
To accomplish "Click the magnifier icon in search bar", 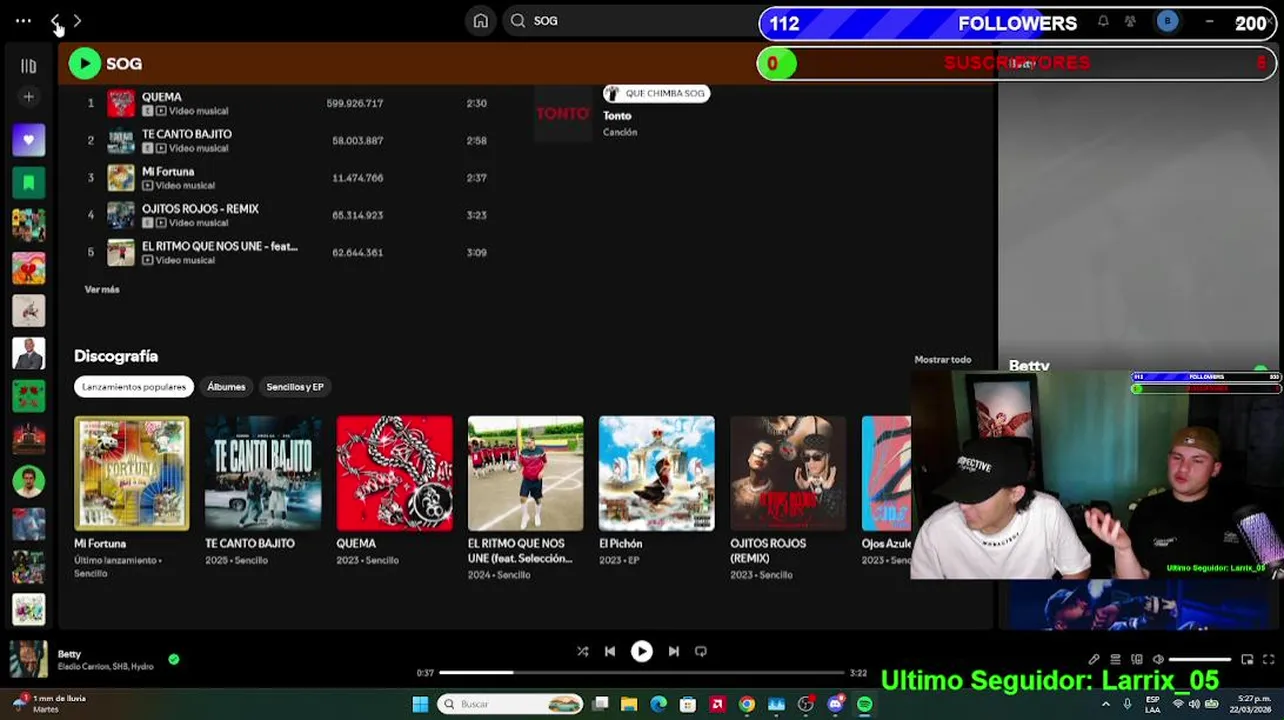I will click(x=518, y=21).
